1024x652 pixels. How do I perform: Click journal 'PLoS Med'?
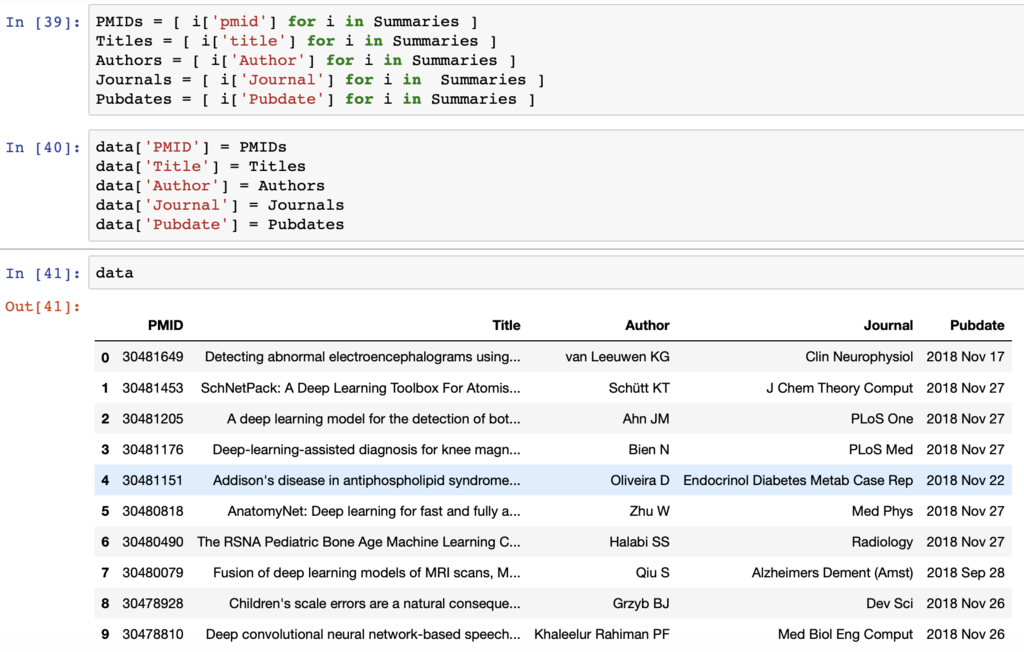880,449
